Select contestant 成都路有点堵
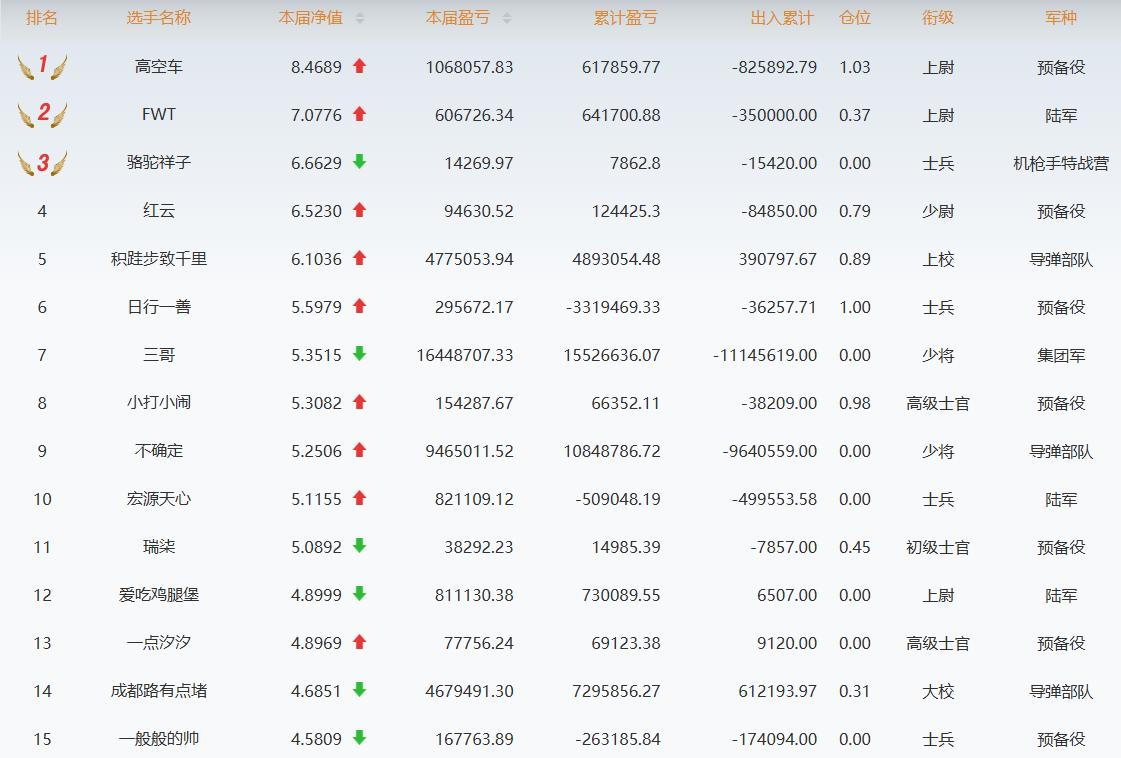This screenshot has height=758, width=1121. (159, 691)
